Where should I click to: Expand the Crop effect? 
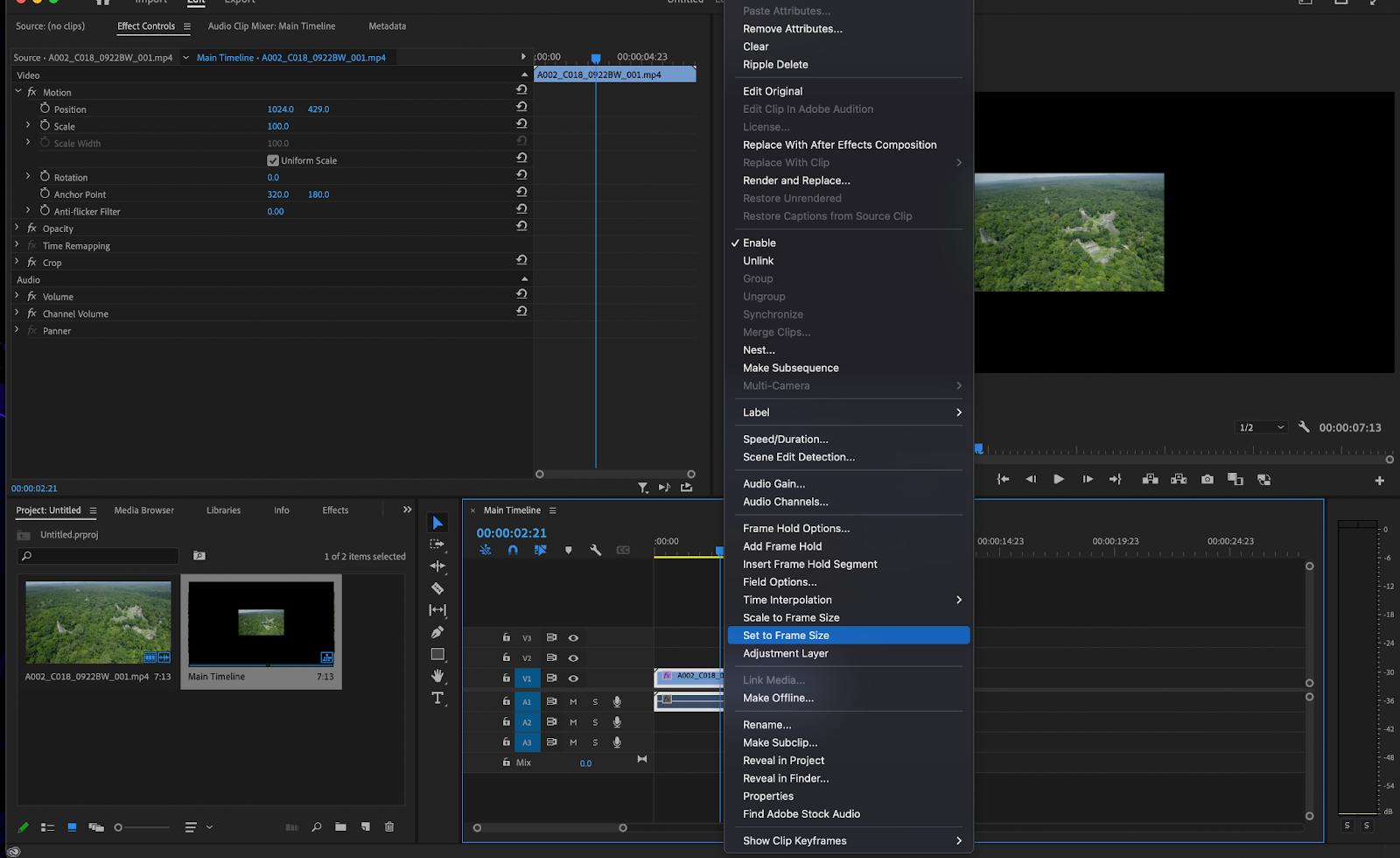coord(17,262)
